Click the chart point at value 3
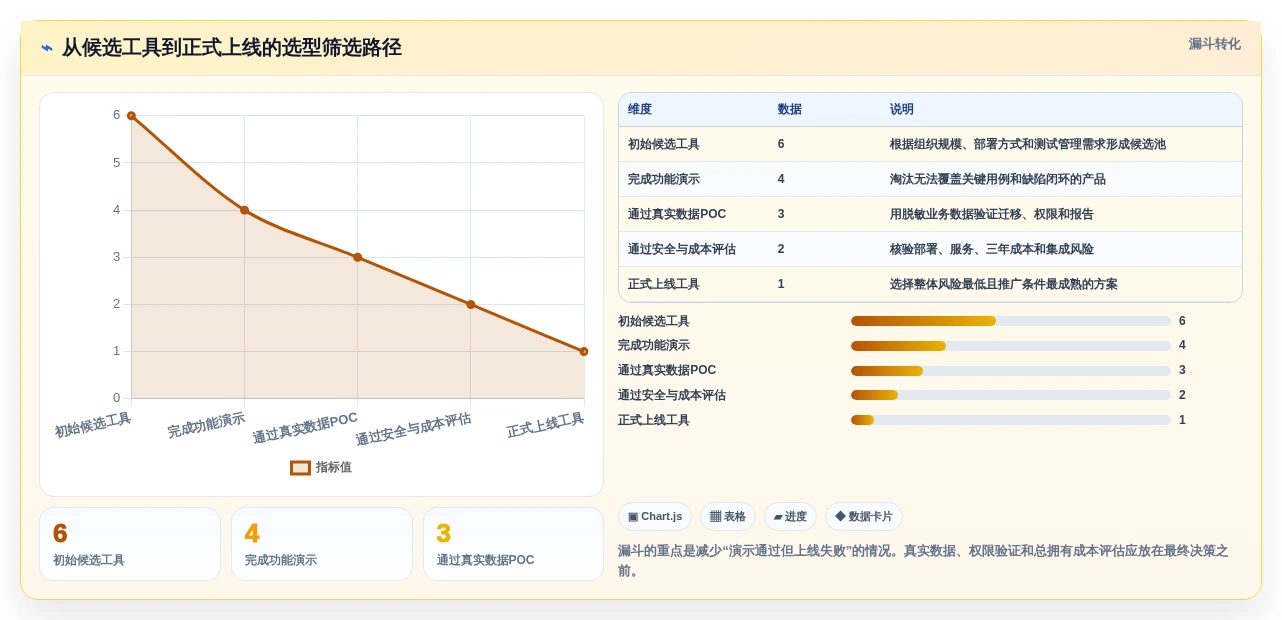The width and height of the screenshot is (1282, 620). coord(357,257)
